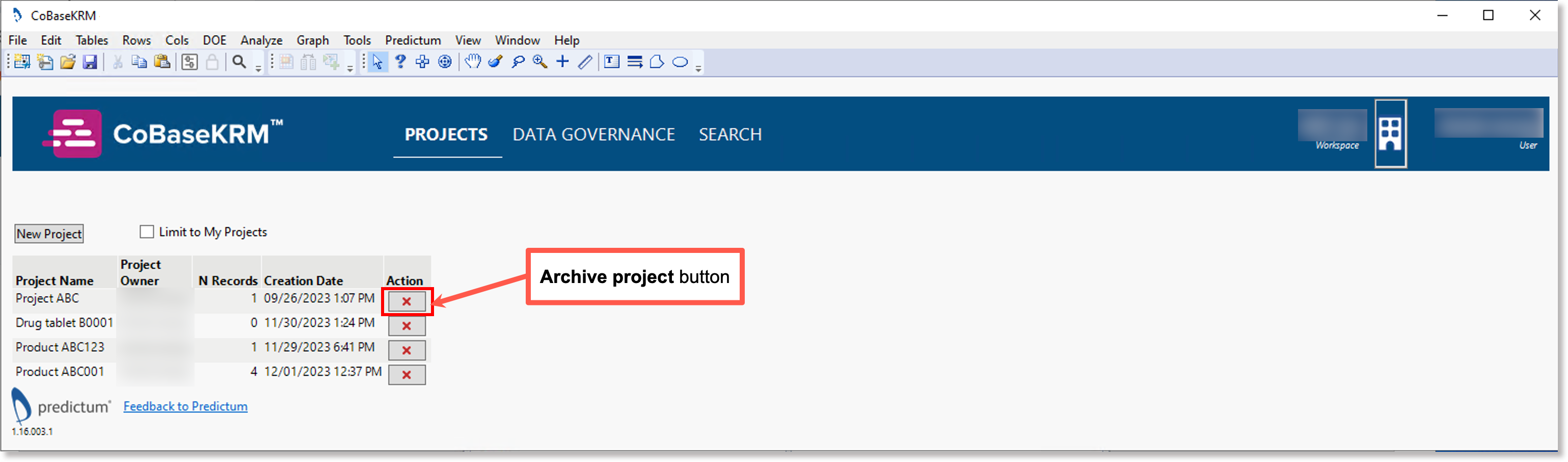Open the Rows menu
The width and height of the screenshot is (1568, 462).
pos(137,40)
